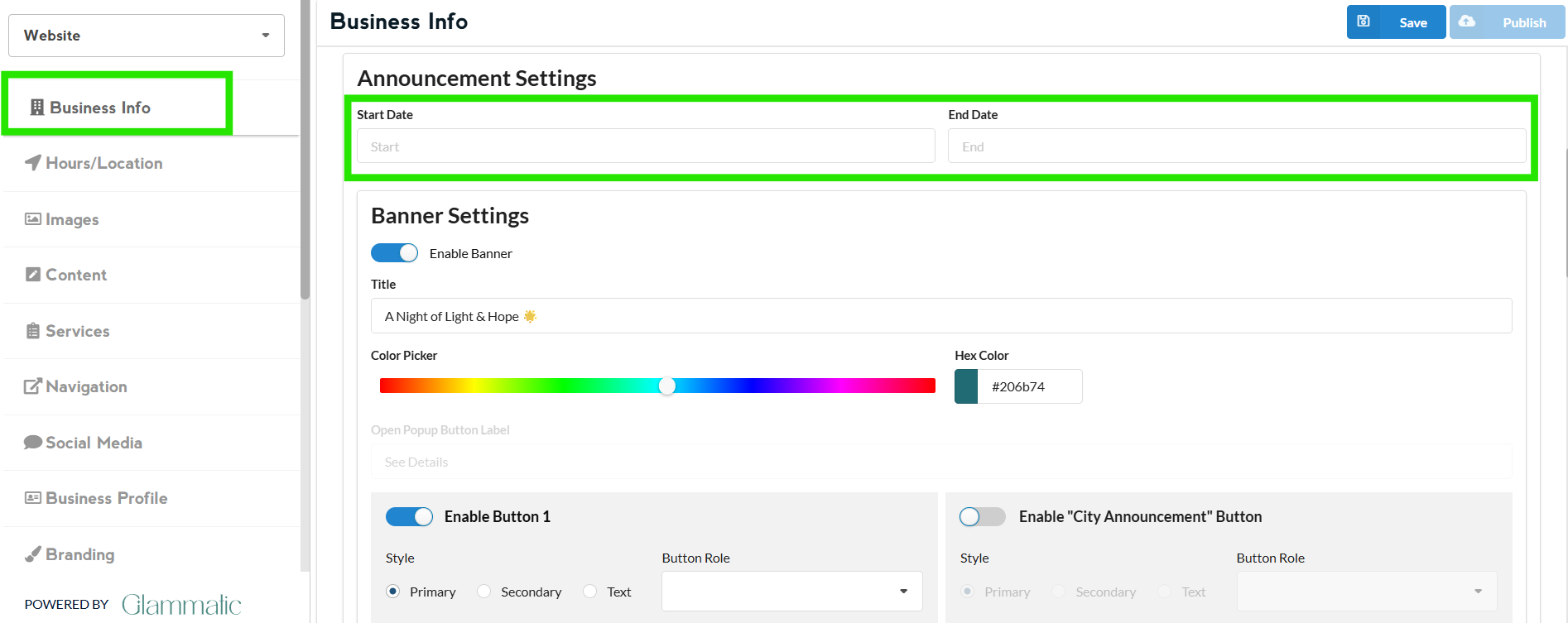
Task: Disable the Enable Banner toggle
Action: click(395, 253)
